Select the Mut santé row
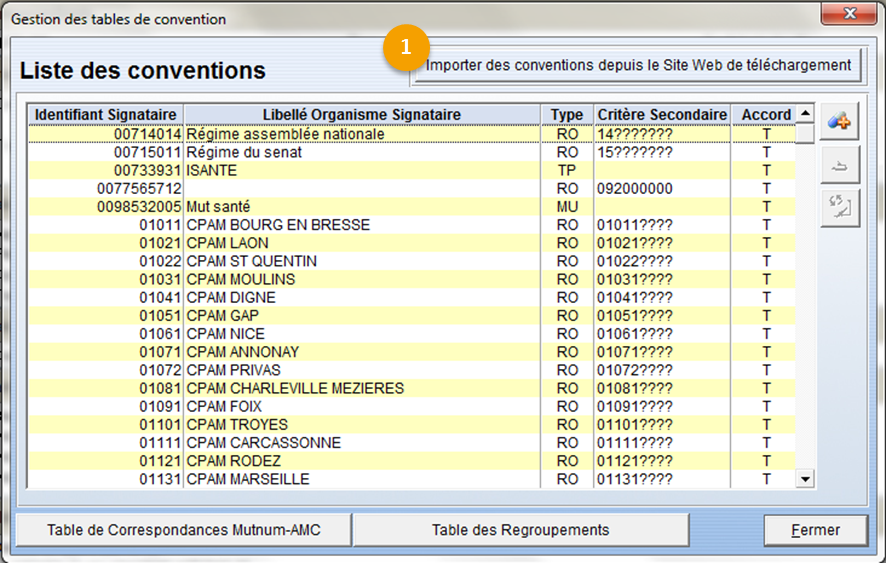Image resolution: width=886 pixels, height=563 pixels. pos(412,206)
